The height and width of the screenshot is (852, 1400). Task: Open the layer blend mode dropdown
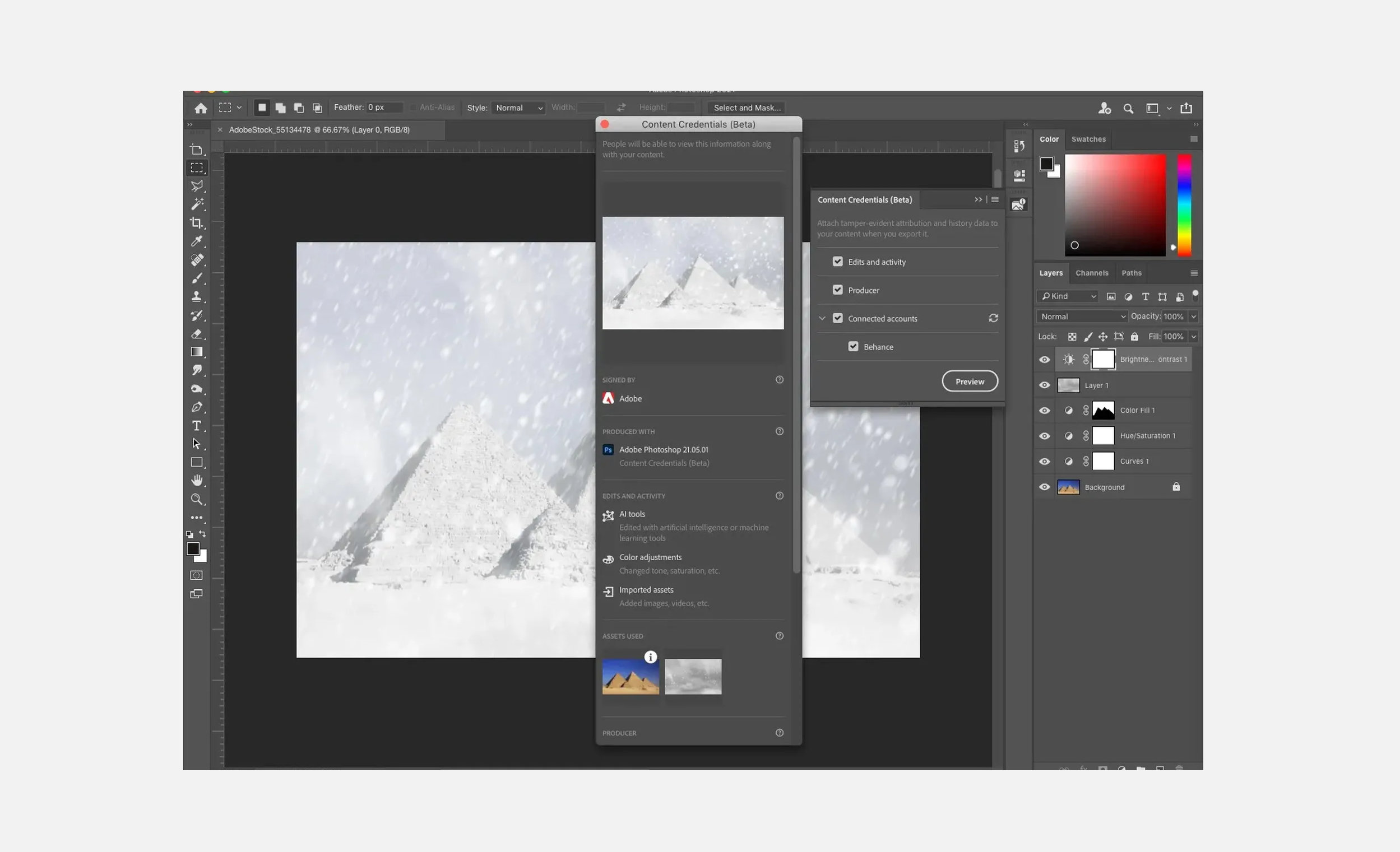pyautogui.click(x=1082, y=316)
